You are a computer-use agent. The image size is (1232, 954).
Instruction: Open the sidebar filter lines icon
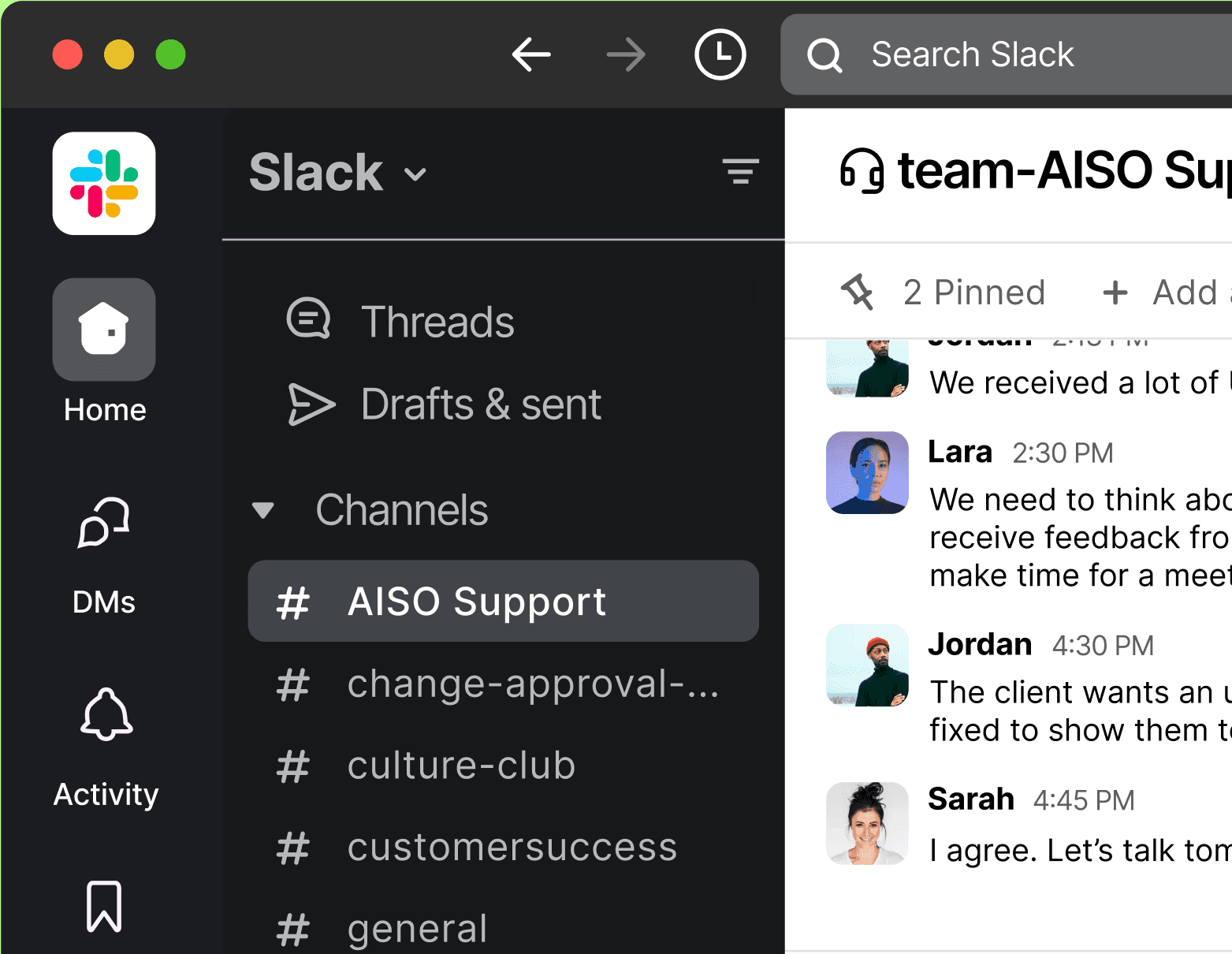pos(740,171)
